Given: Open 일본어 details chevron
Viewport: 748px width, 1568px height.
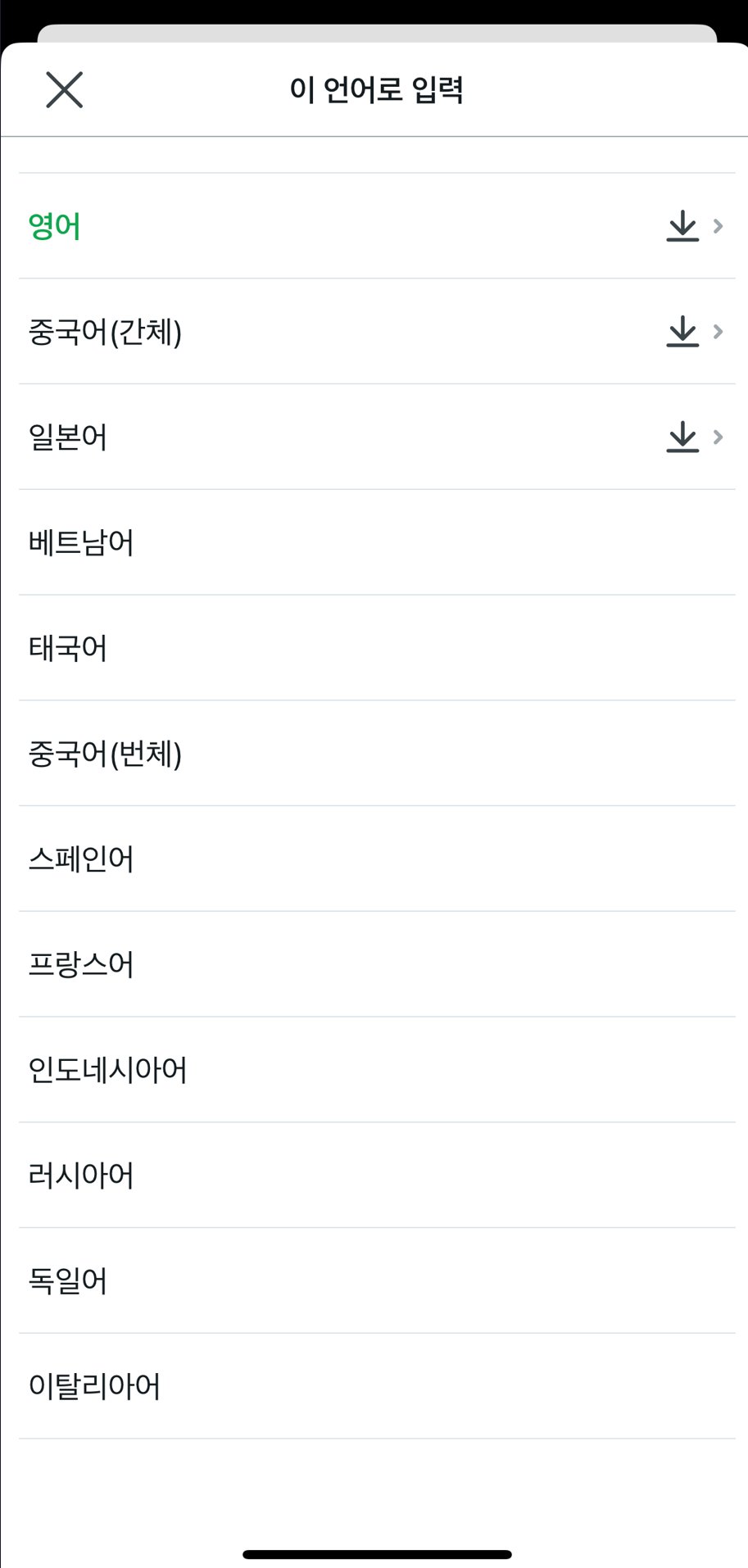Looking at the screenshot, I should (x=719, y=437).
